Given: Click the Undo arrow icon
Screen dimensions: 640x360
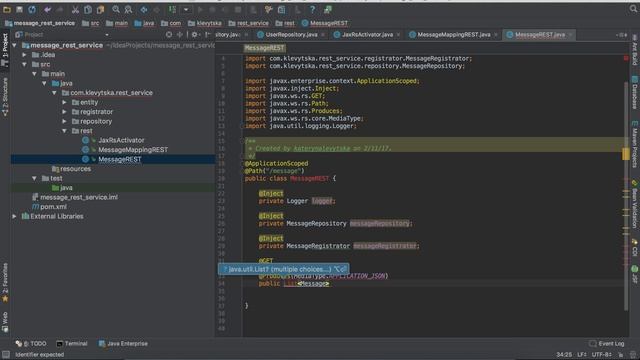Looking at the screenshot, I should 48,9.
